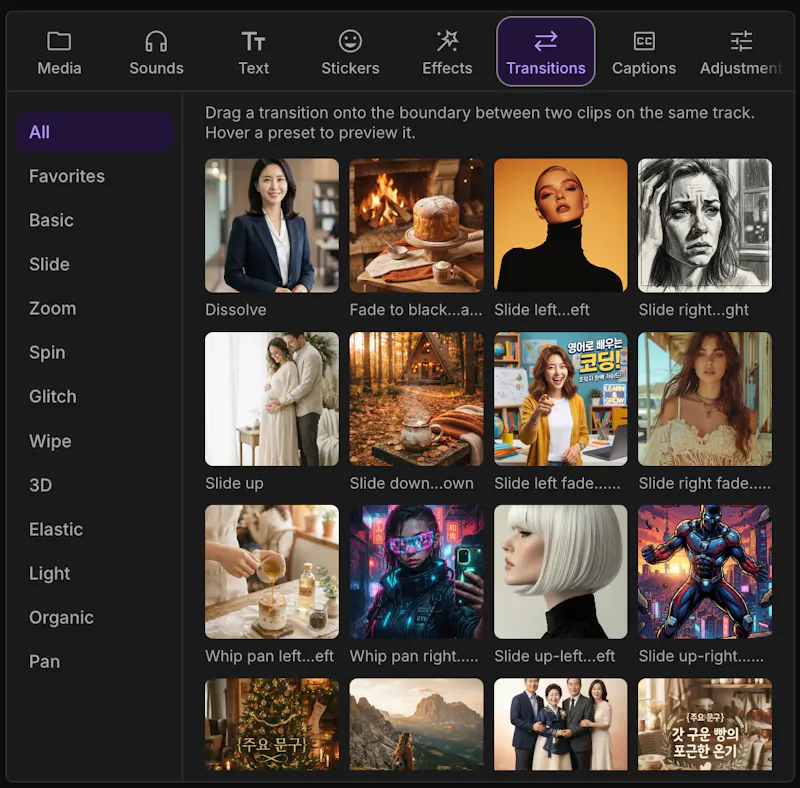Screen dimensions: 800x788
Task: Select the Slide left fade thumbnail
Action: pos(561,399)
